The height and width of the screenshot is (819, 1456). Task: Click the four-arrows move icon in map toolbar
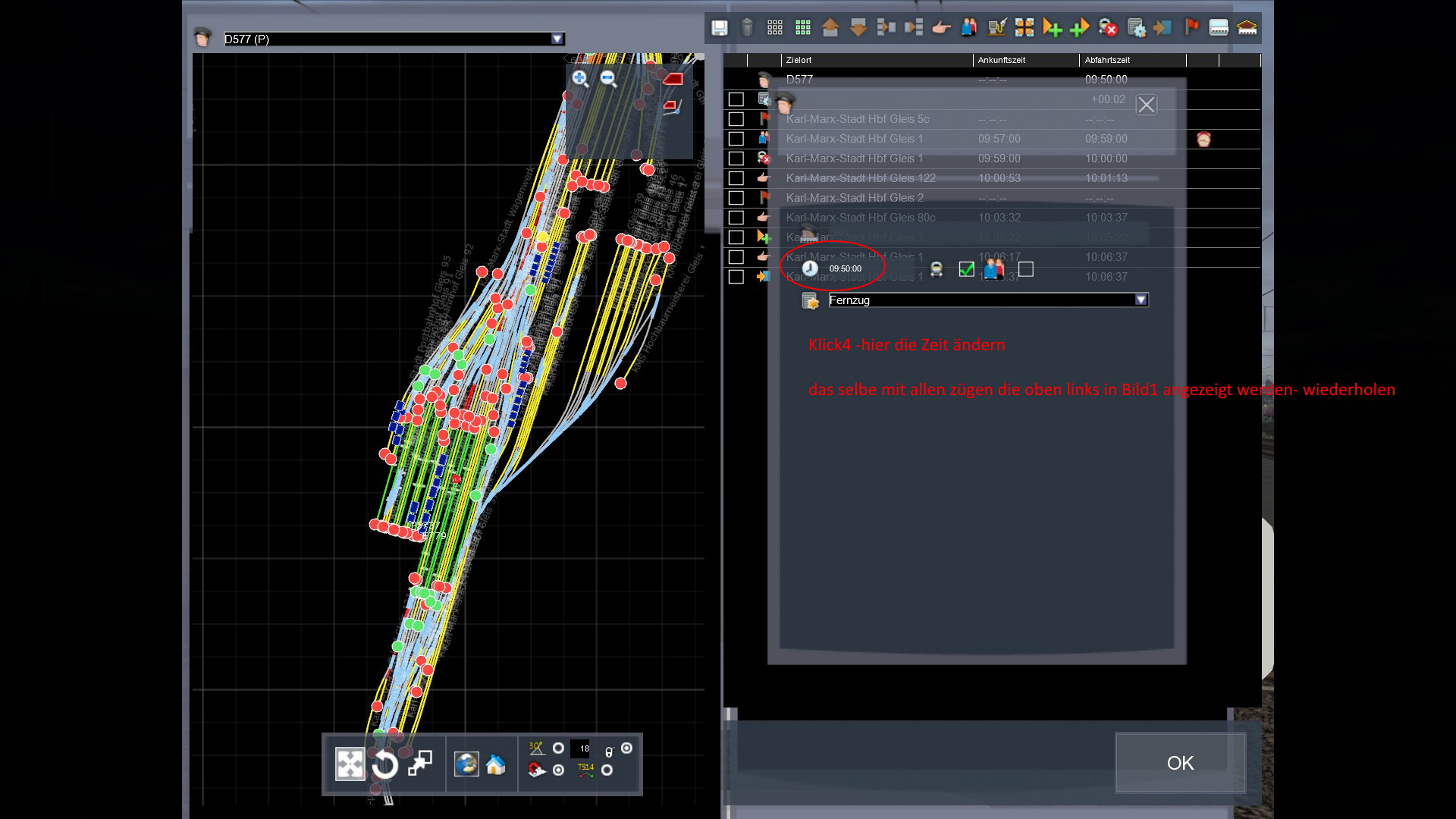pyautogui.click(x=350, y=764)
